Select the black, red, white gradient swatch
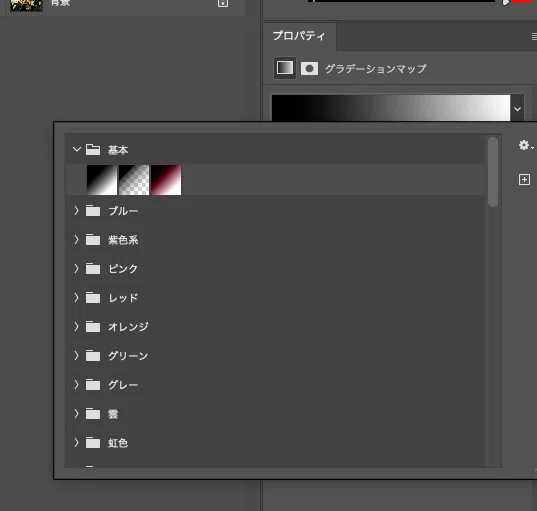The width and height of the screenshot is (537, 511). point(166,180)
